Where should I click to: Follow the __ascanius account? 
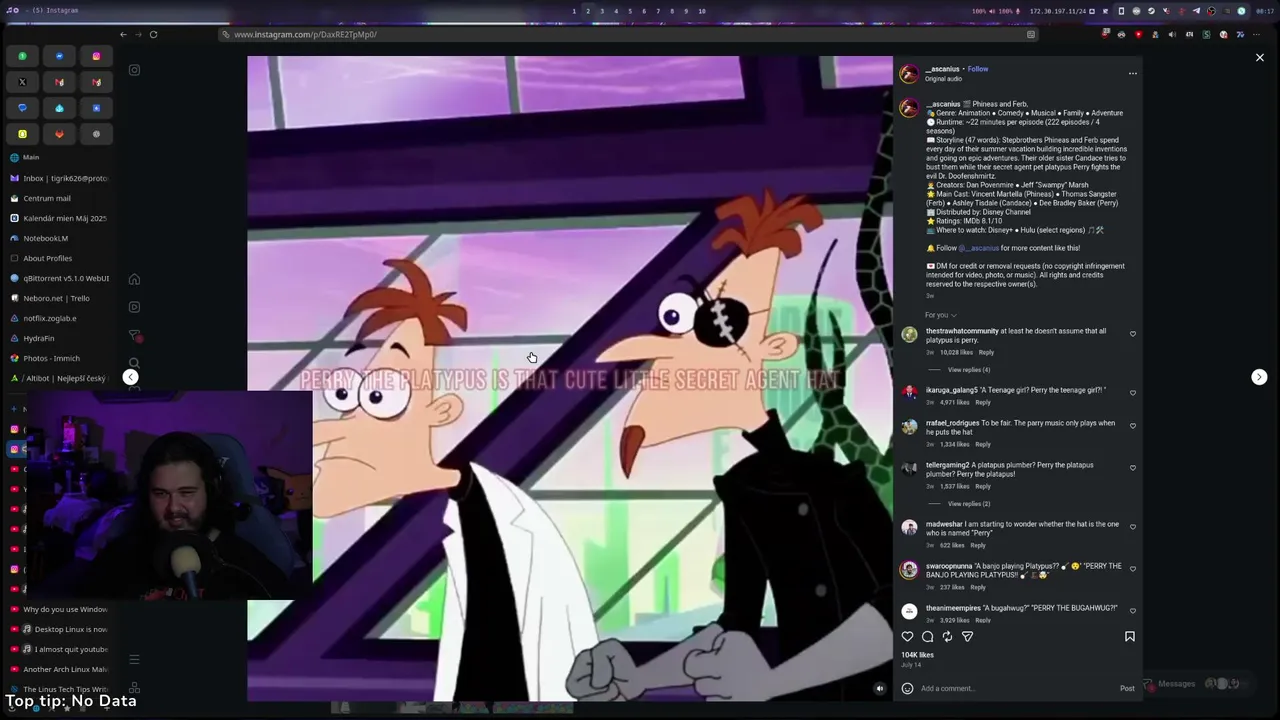tap(978, 69)
